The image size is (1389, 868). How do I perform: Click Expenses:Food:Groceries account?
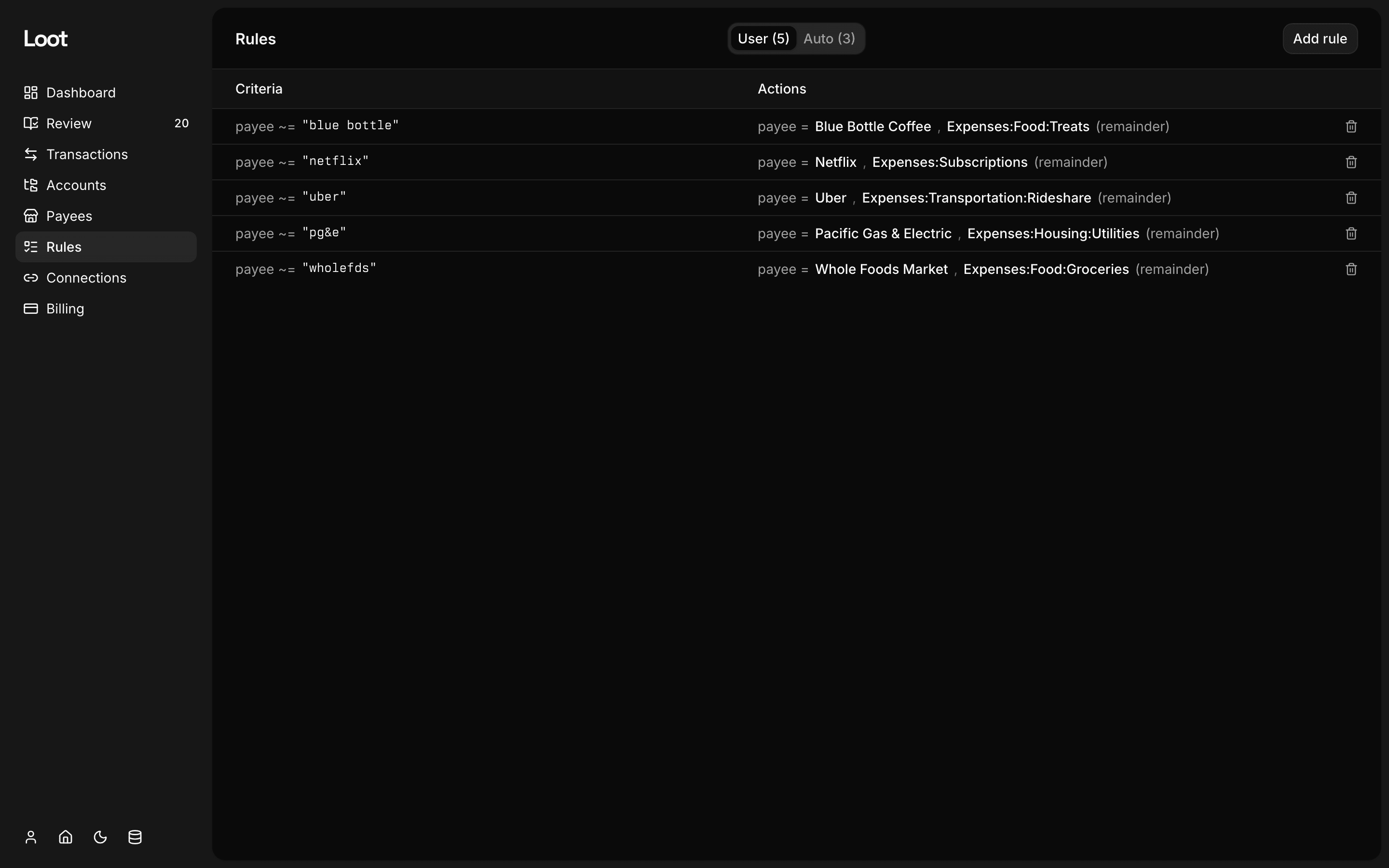[1046, 269]
